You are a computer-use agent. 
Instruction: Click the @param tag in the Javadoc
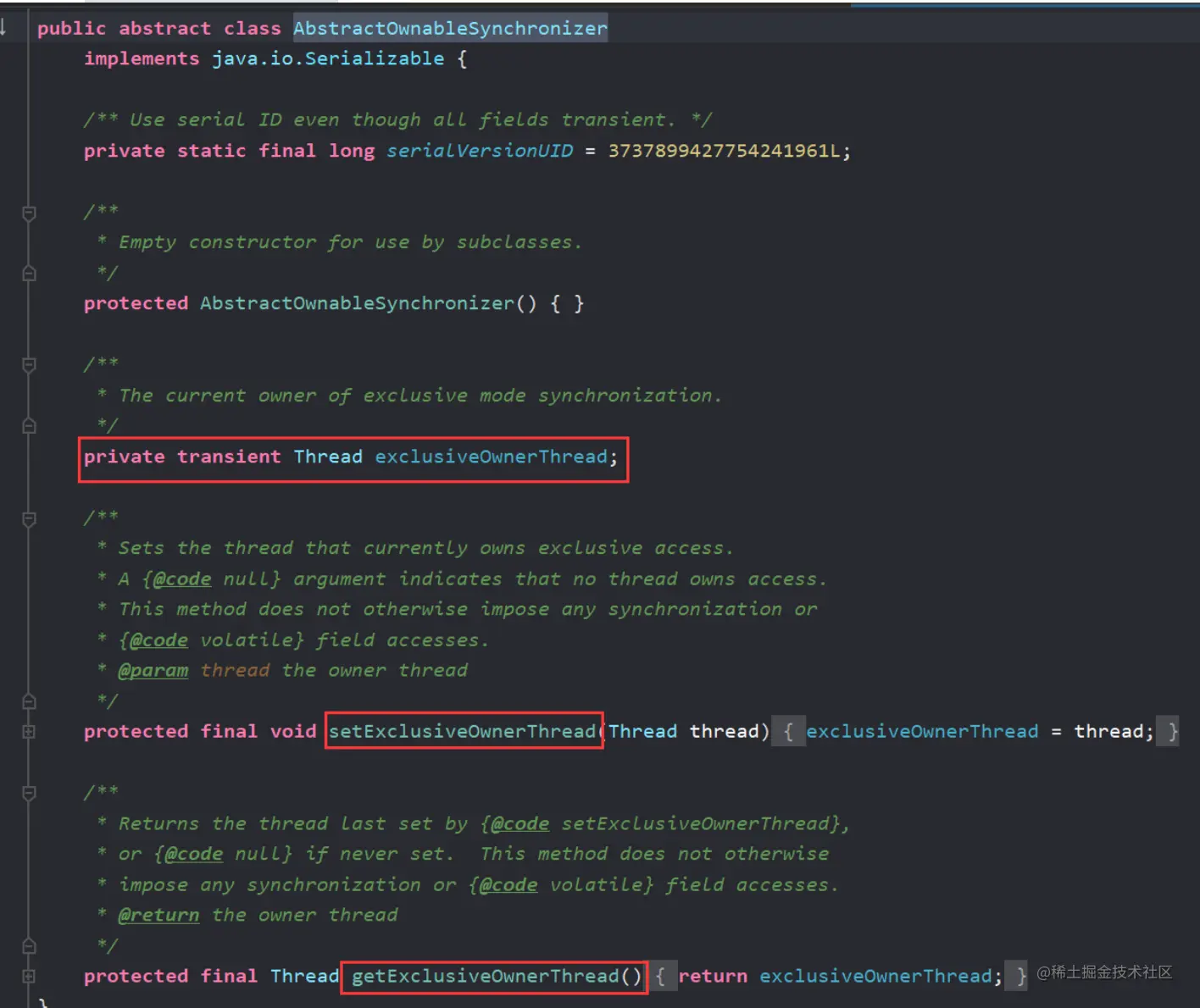click(153, 671)
